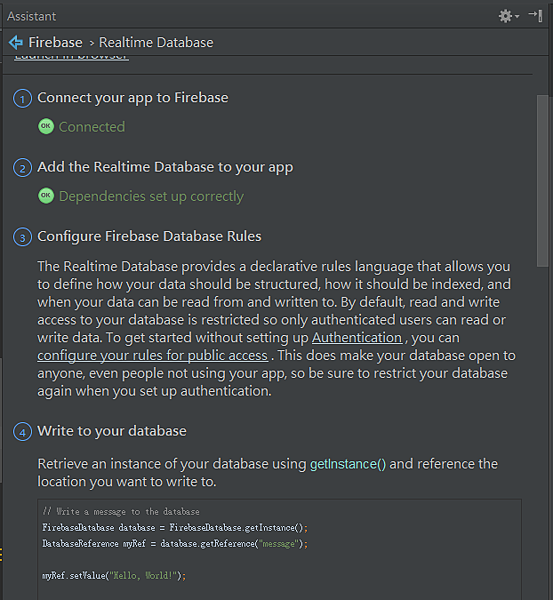
Task: Open the Assistant gear settings icon
Action: (505, 16)
